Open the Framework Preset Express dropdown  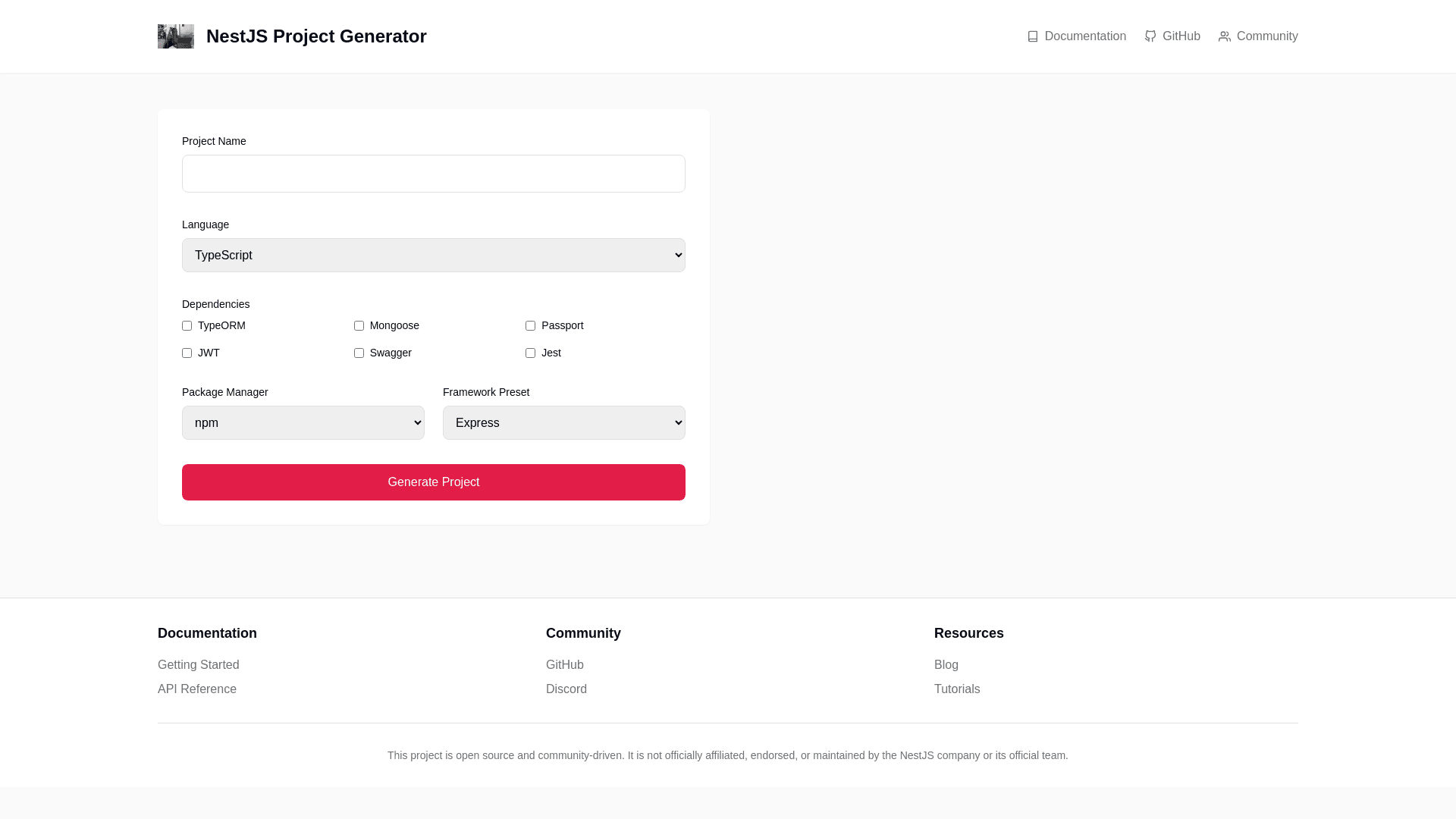pyautogui.click(x=563, y=423)
